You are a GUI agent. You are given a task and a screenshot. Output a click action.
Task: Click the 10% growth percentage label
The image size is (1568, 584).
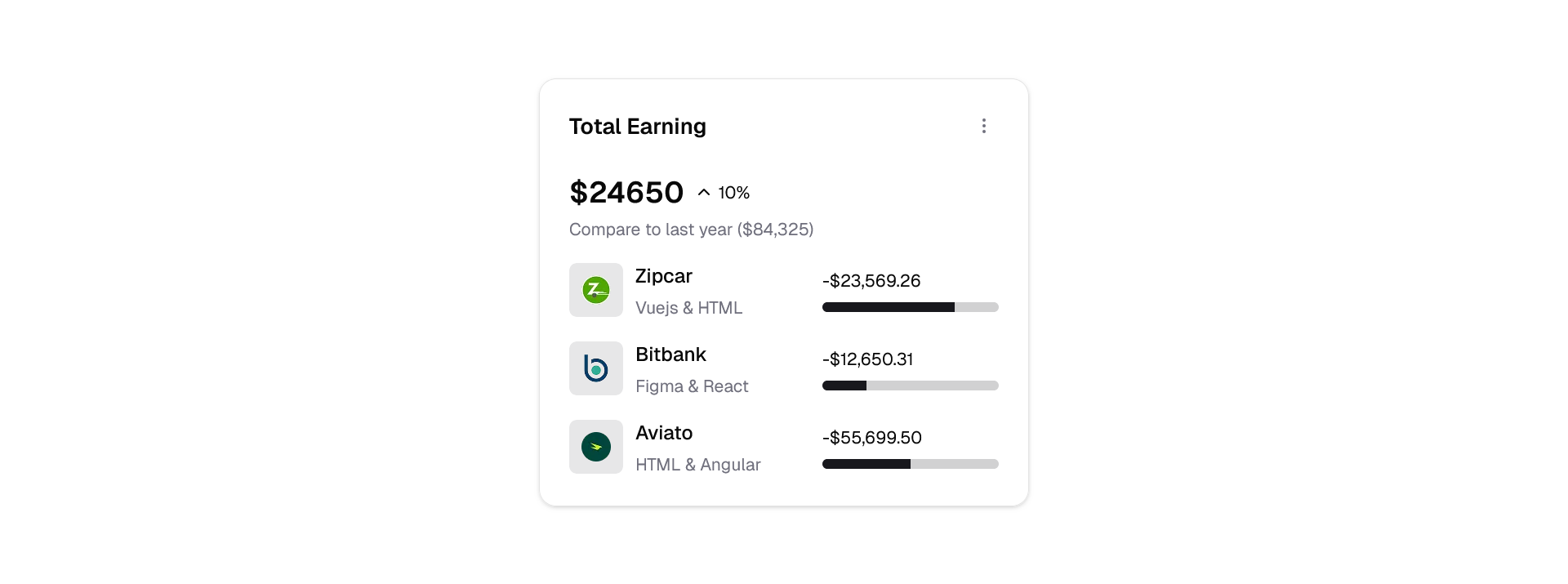(x=733, y=193)
